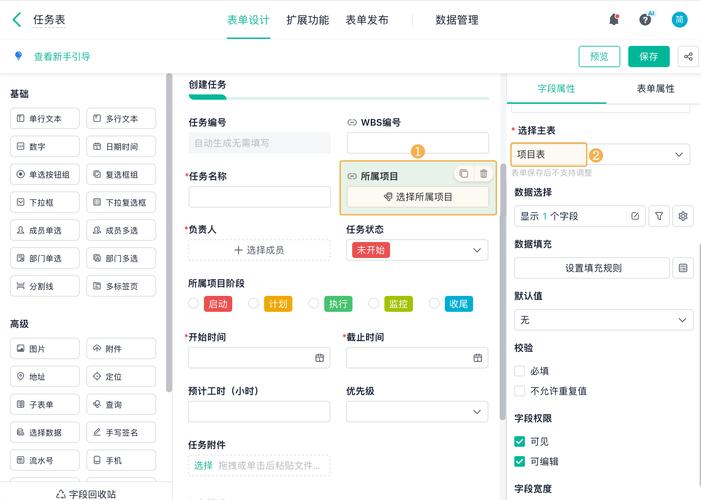Open the 任务状态 dropdown showing 未开始
Image resolution: width=701 pixels, height=500 pixels.
pos(417,250)
